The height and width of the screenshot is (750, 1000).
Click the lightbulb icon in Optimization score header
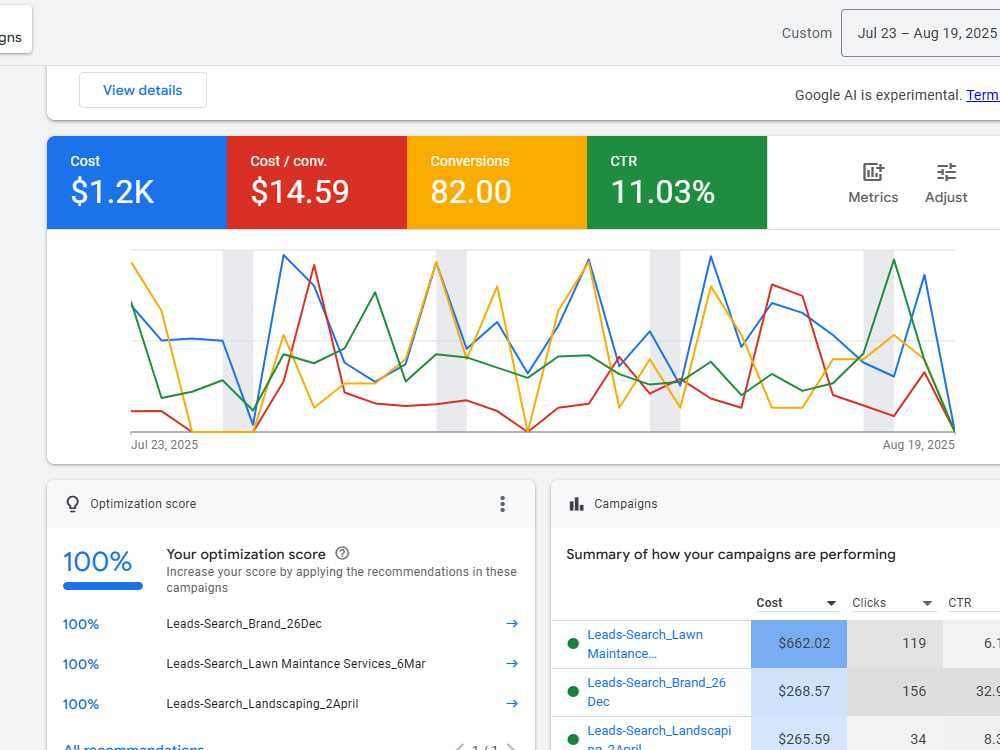click(x=73, y=504)
